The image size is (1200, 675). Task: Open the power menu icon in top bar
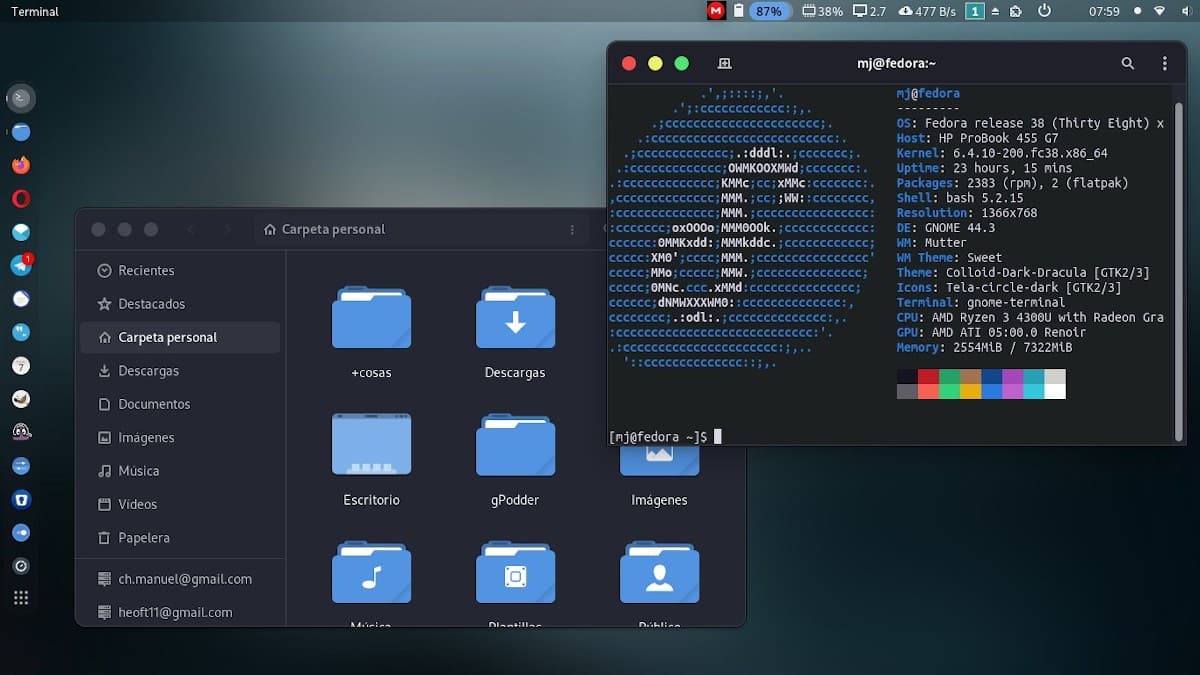[1044, 11]
